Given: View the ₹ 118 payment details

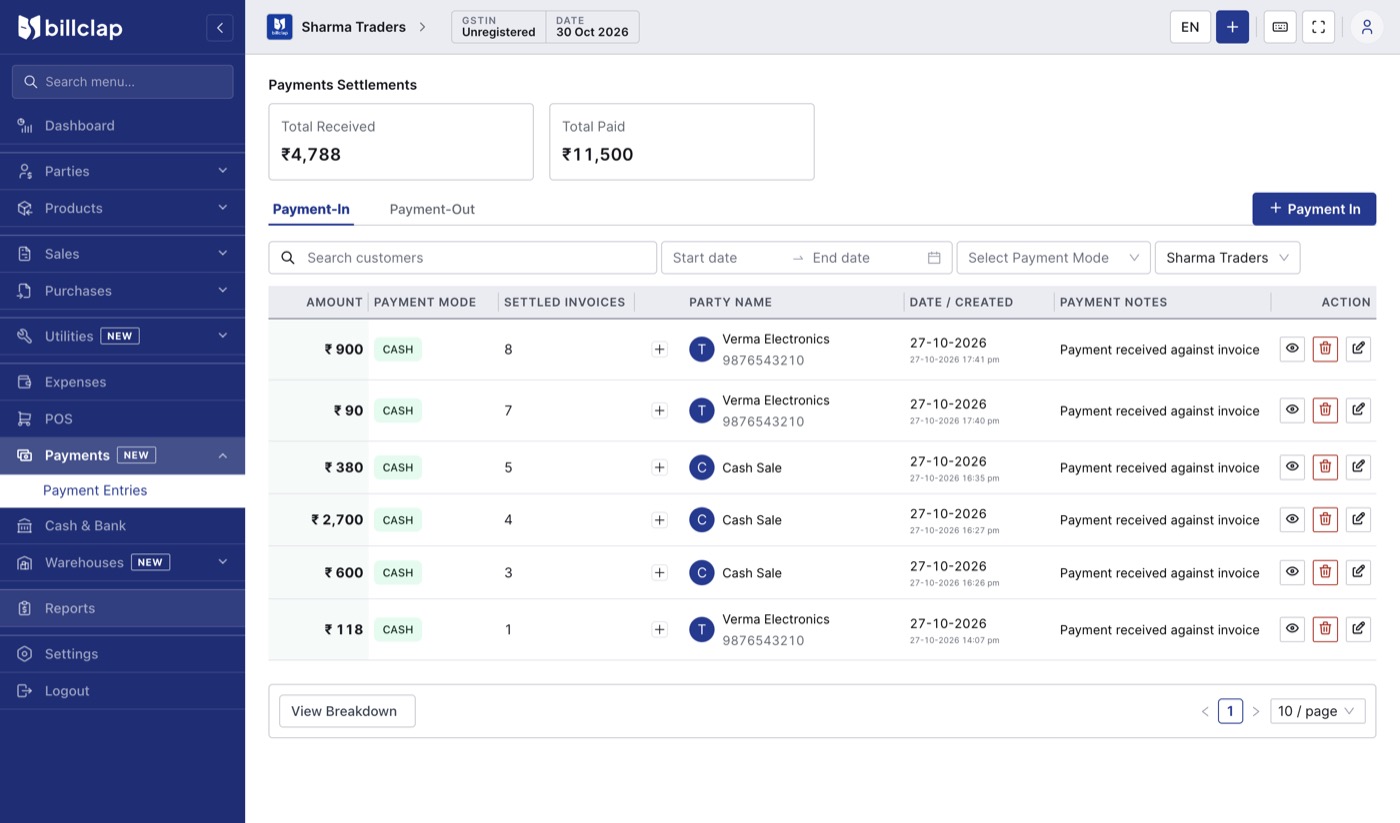Looking at the screenshot, I should [x=1292, y=629].
